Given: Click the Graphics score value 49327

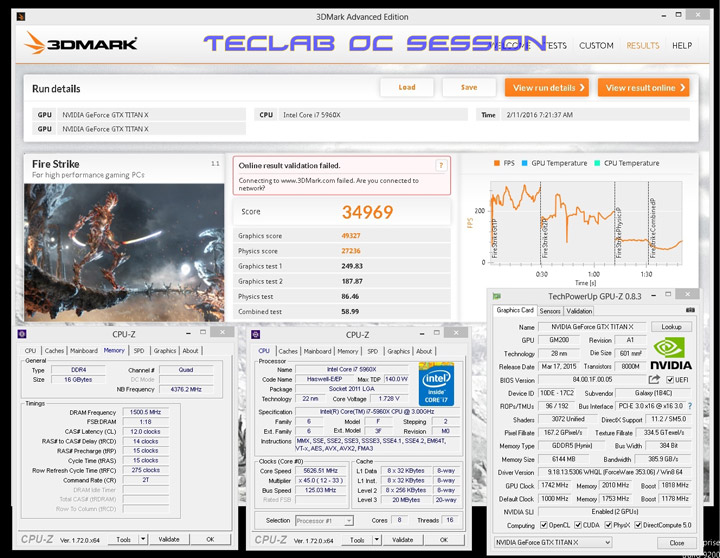Looking at the screenshot, I should tap(351, 236).
